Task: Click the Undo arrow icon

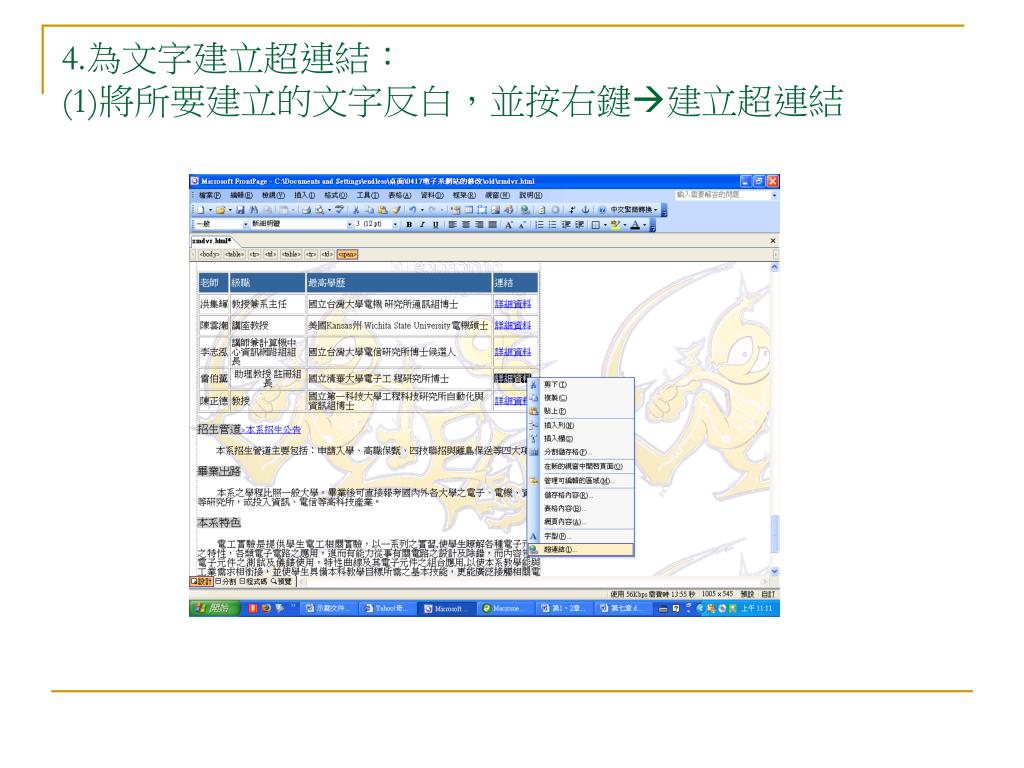Action: point(413,210)
